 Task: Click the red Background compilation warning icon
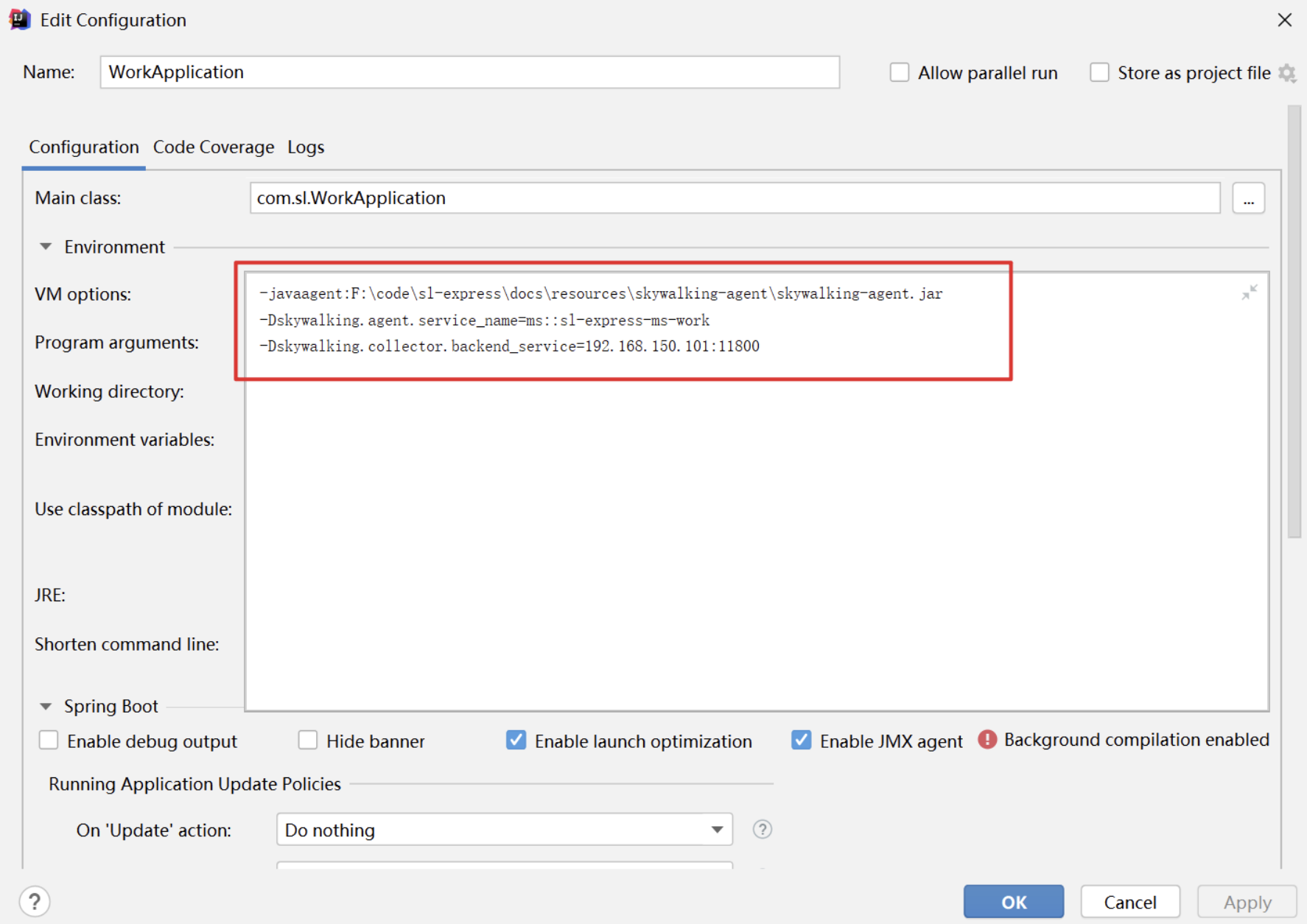coord(987,740)
